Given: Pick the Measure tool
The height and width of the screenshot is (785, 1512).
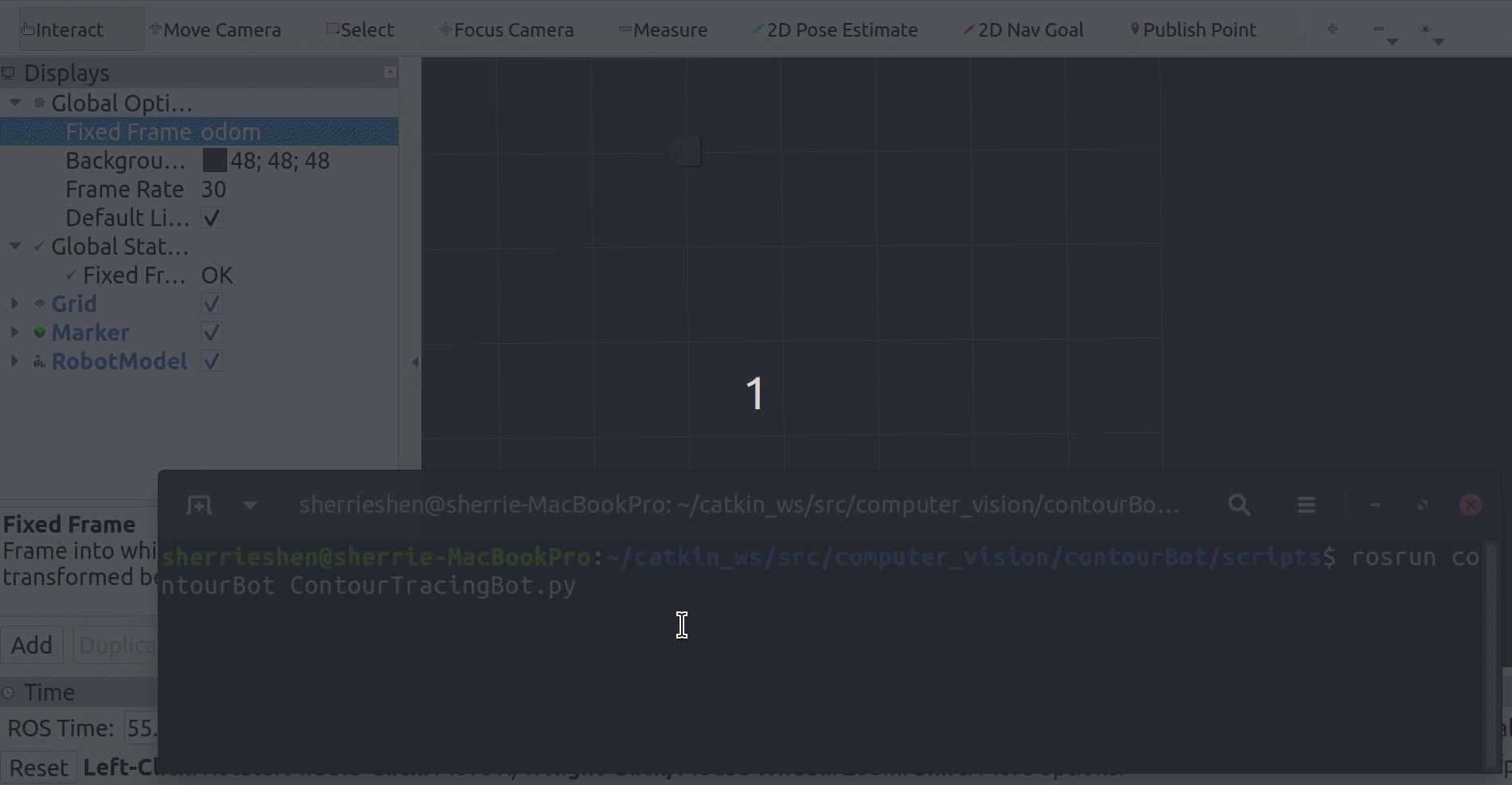Looking at the screenshot, I should tap(663, 30).
